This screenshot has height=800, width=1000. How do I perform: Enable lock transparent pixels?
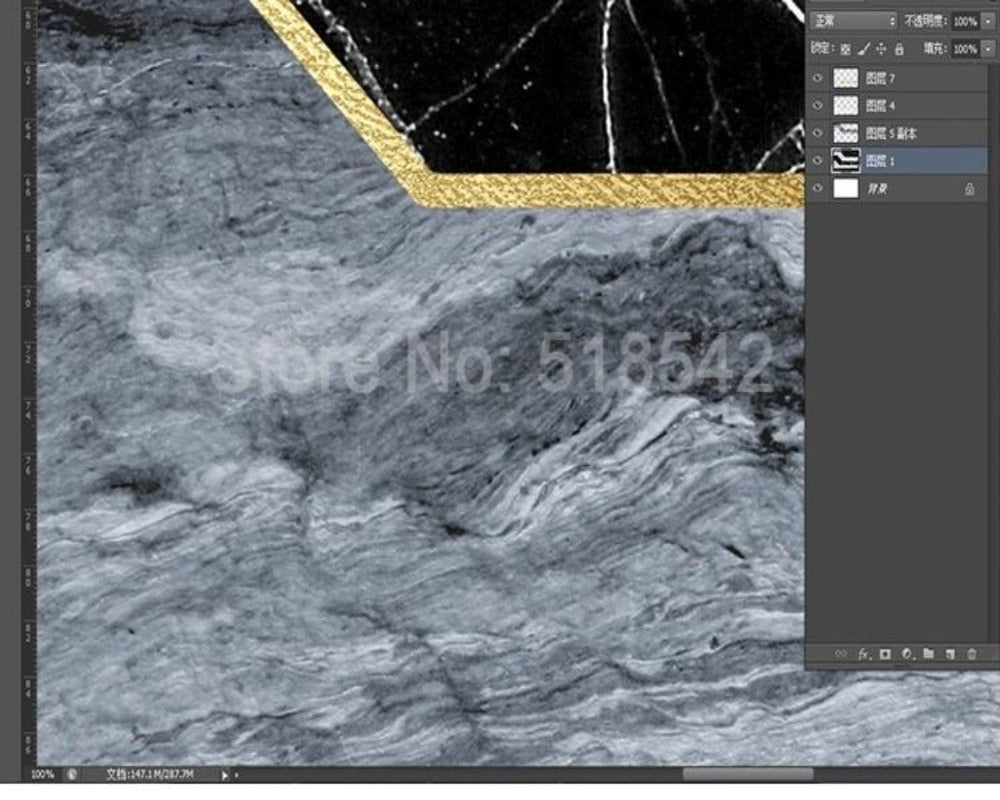[847, 48]
